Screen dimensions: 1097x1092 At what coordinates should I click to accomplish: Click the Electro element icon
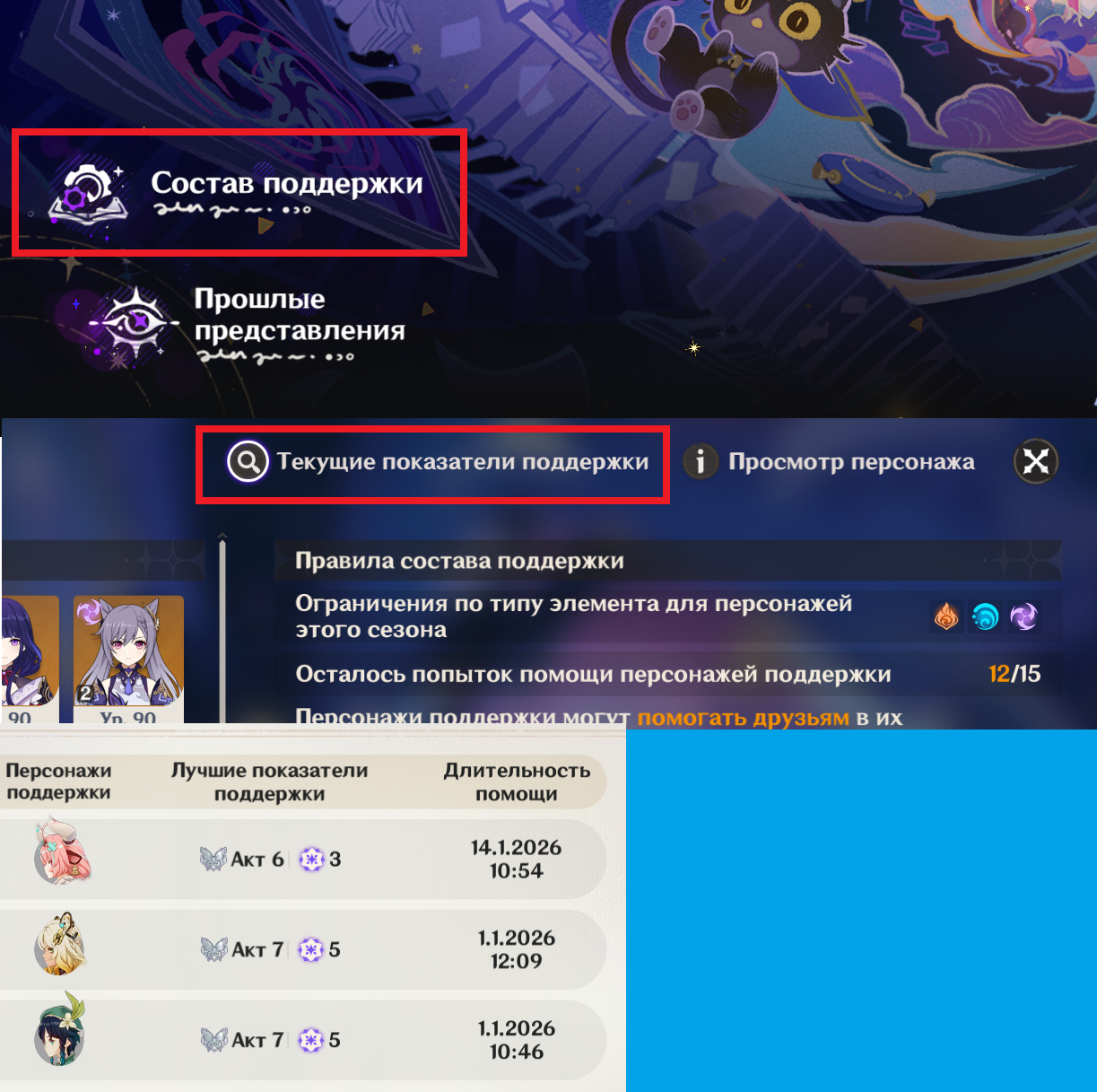point(1023,616)
